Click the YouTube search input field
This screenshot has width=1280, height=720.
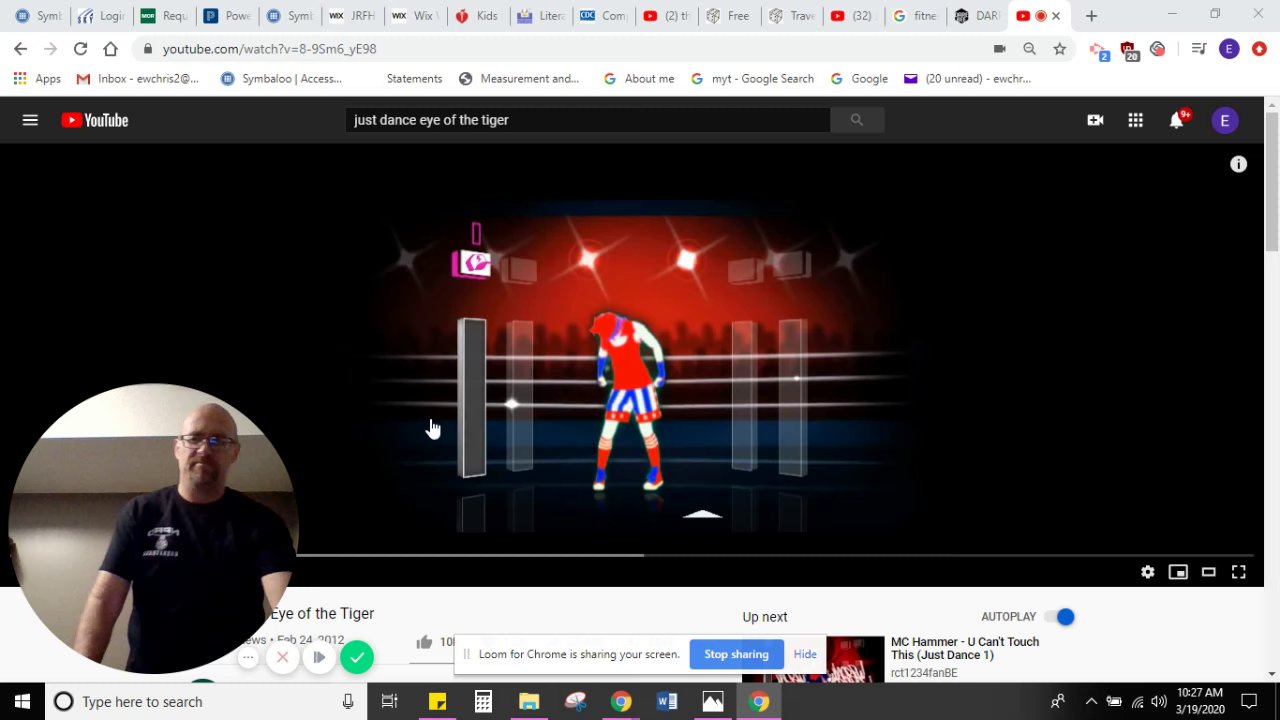click(x=588, y=120)
